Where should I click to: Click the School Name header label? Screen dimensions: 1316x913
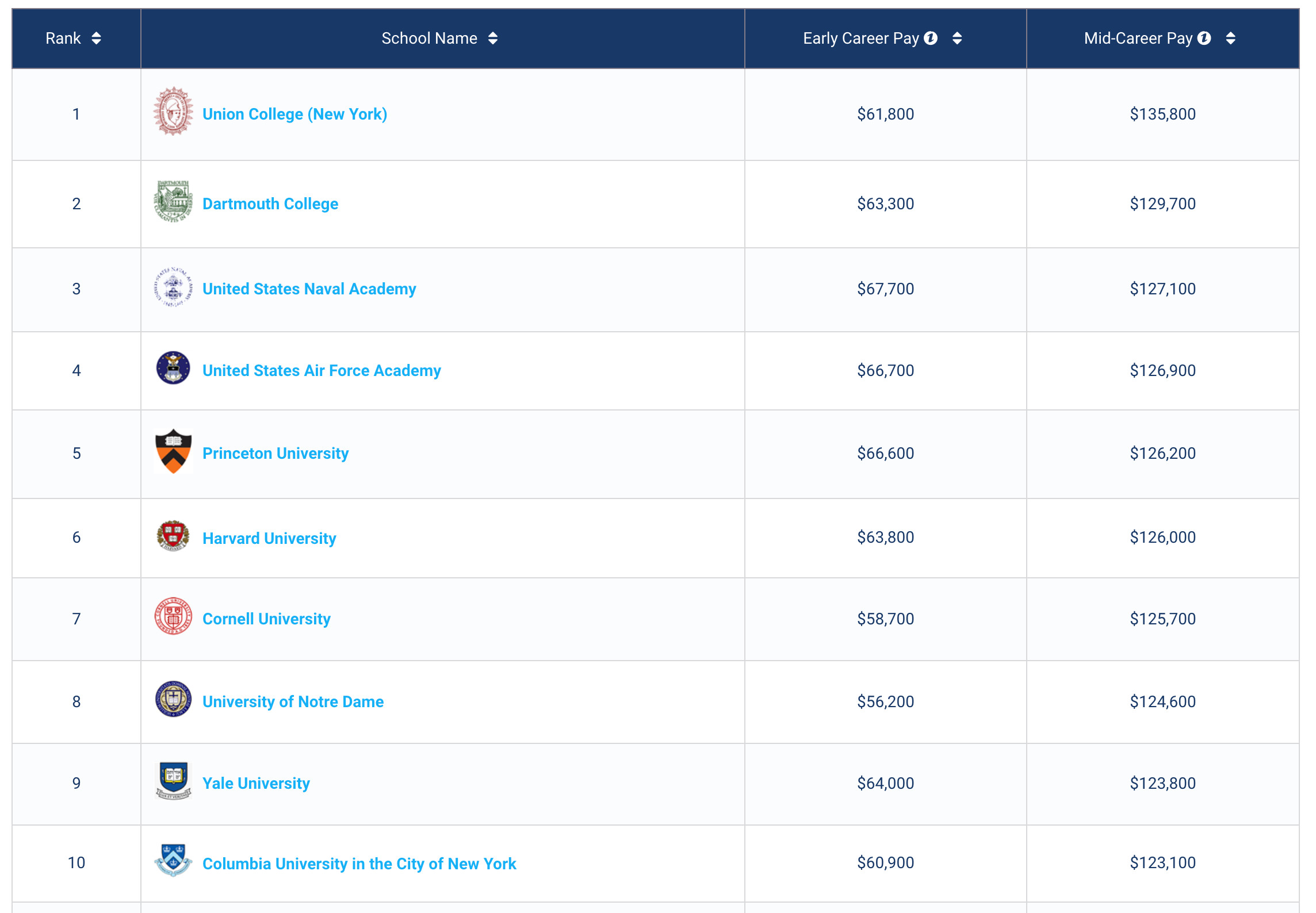[429, 38]
